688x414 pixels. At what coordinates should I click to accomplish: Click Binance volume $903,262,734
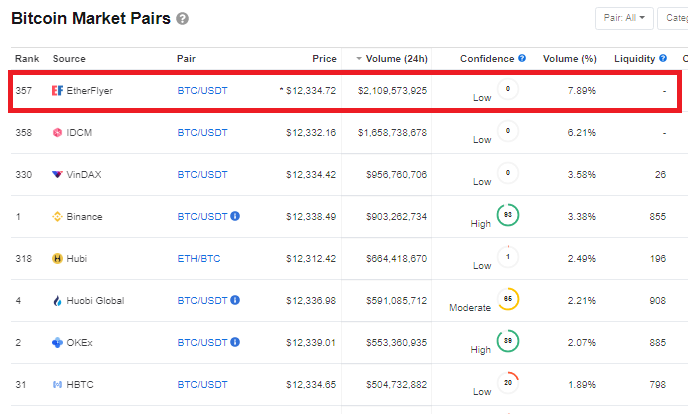(397, 217)
